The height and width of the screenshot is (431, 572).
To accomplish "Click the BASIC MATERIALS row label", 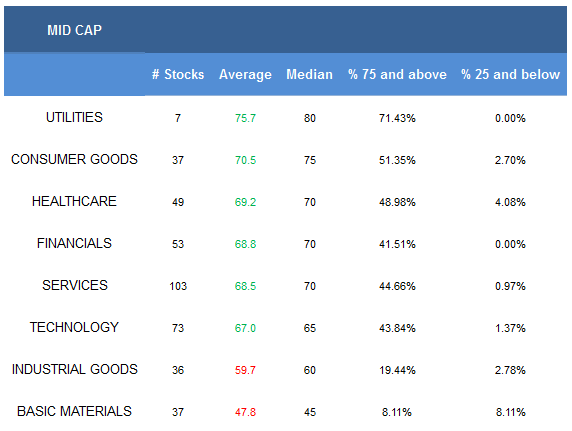I will [x=74, y=411].
